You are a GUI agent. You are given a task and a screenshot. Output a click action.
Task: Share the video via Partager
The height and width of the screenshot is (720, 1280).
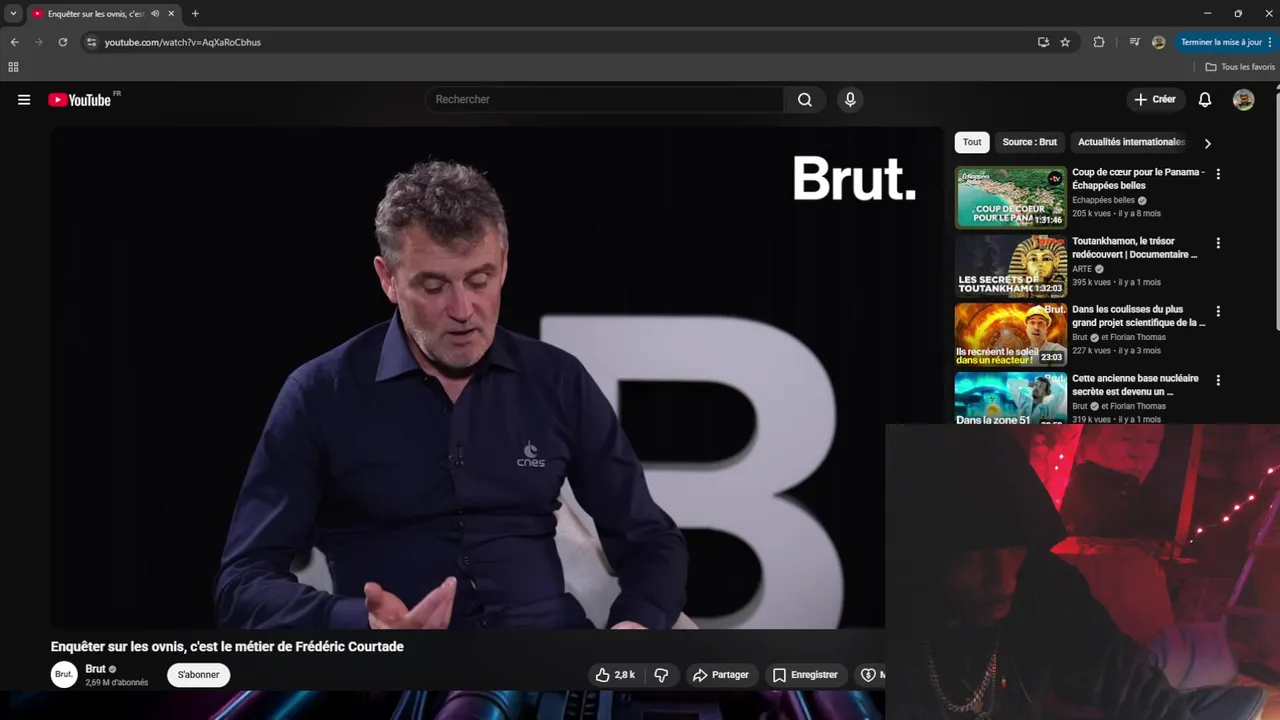click(720, 675)
